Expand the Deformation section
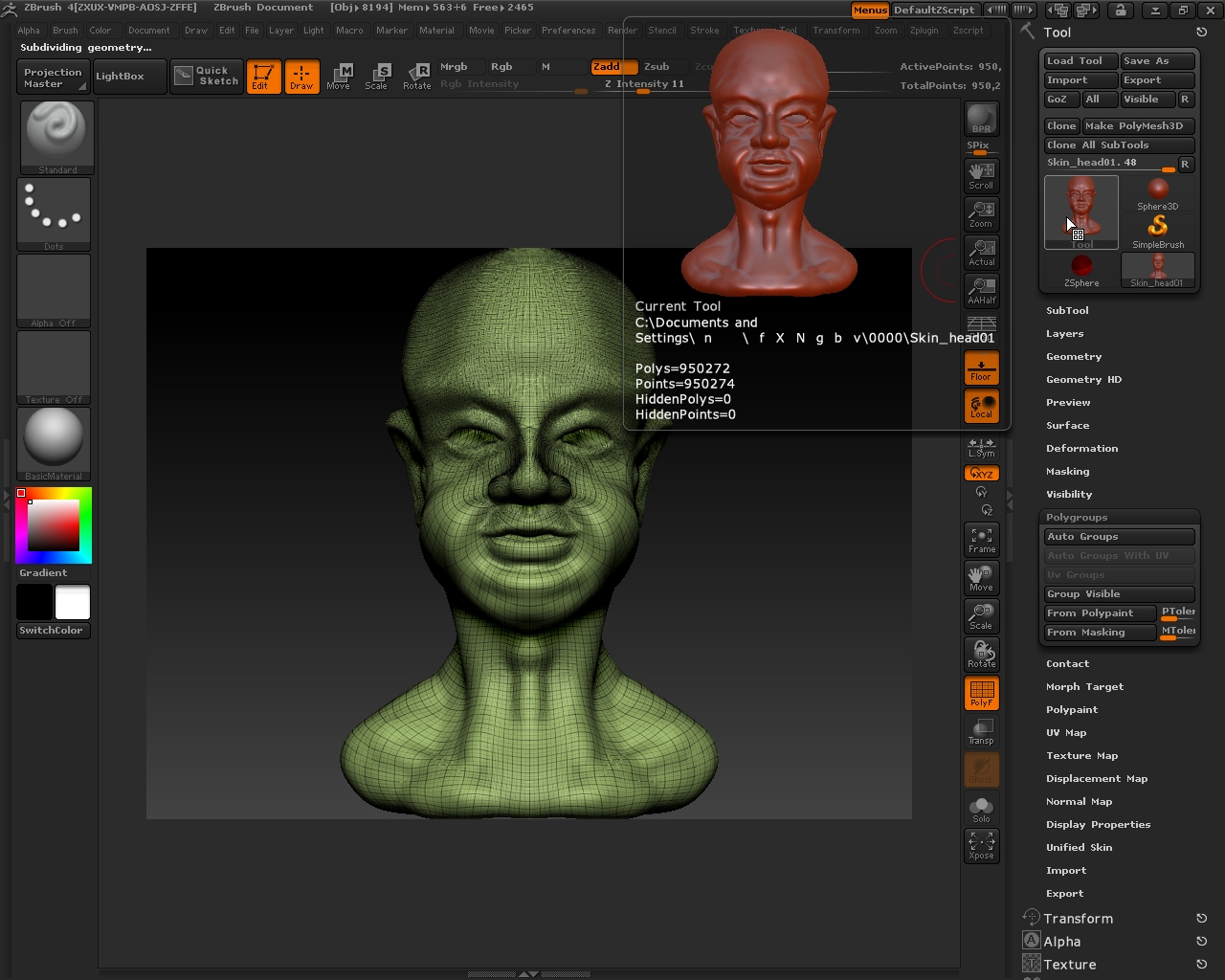1225x980 pixels. 1081,449
